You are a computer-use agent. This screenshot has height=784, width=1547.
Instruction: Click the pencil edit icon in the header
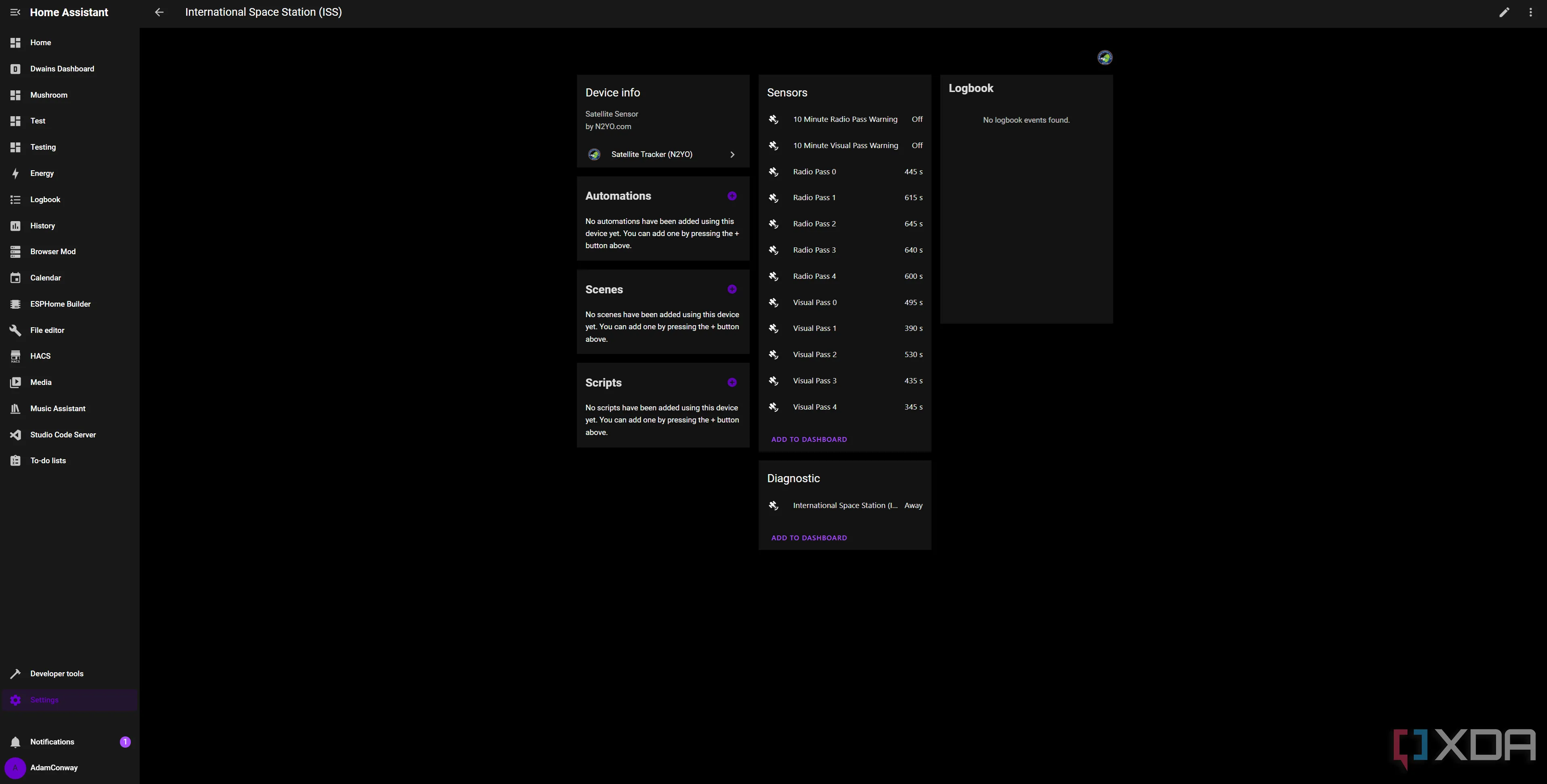point(1504,12)
